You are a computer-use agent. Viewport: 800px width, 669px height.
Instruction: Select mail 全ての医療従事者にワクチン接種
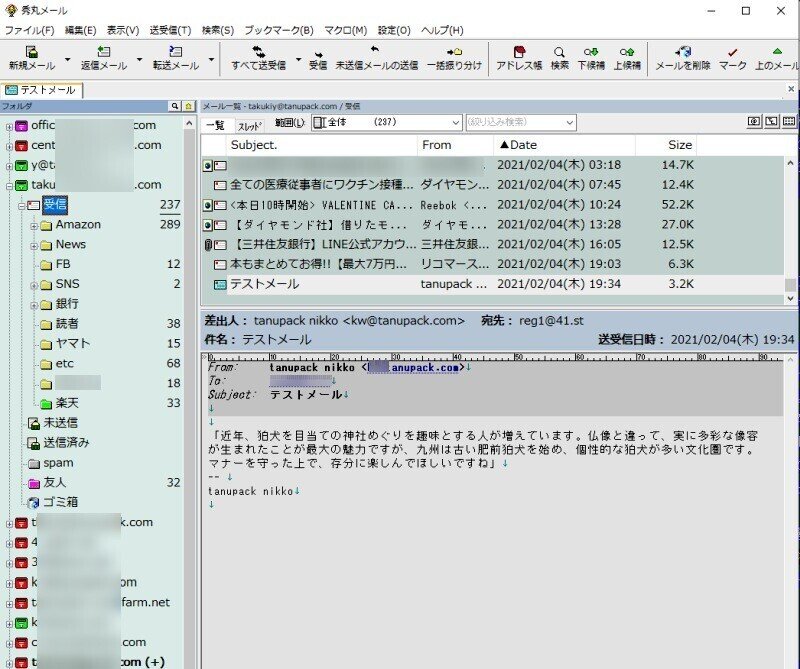pos(492,185)
